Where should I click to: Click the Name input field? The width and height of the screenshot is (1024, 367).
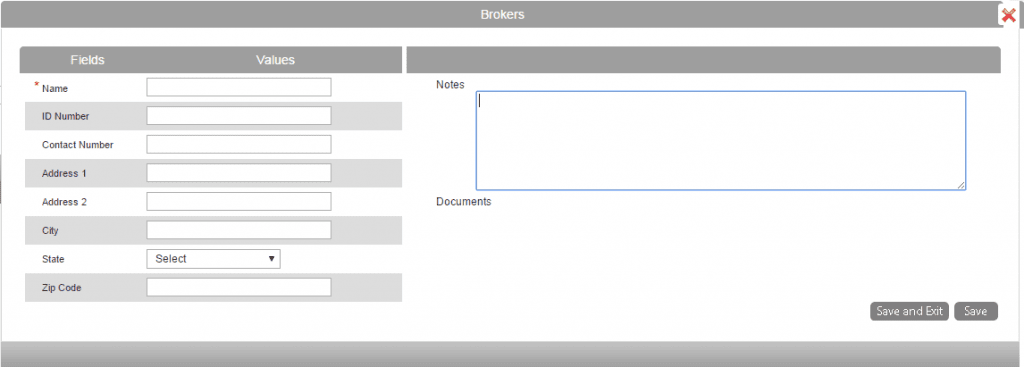click(x=238, y=88)
